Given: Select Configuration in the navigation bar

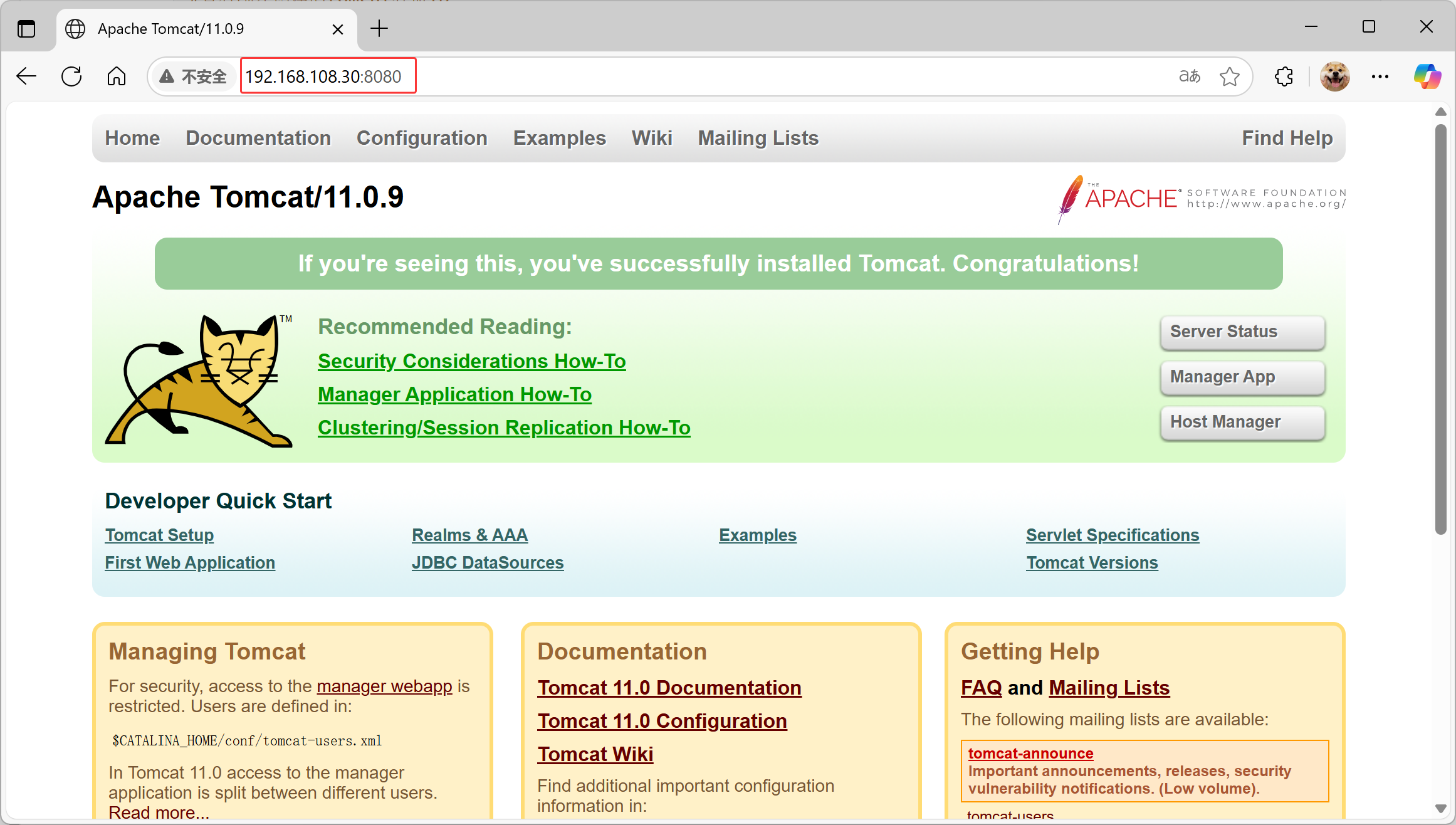Looking at the screenshot, I should tap(422, 138).
